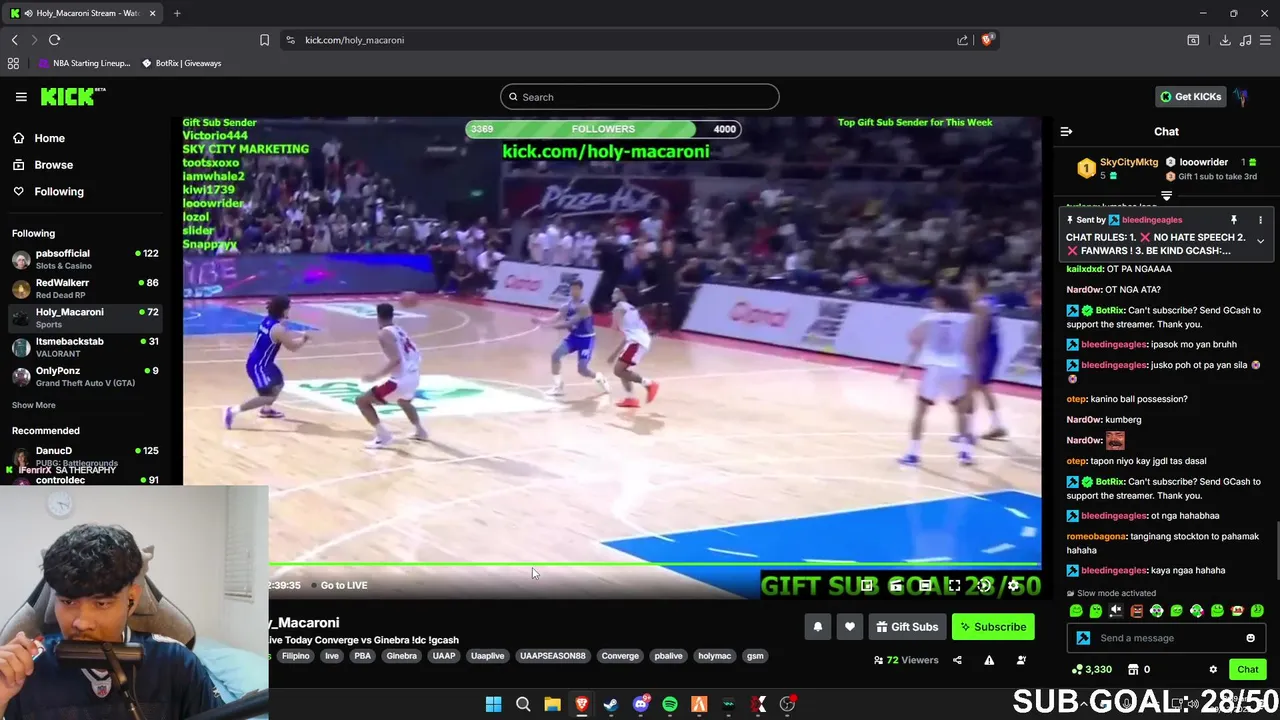Send message with Chat button
The width and height of the screenshot is (1280, 720).
[x=1248, y=669]
